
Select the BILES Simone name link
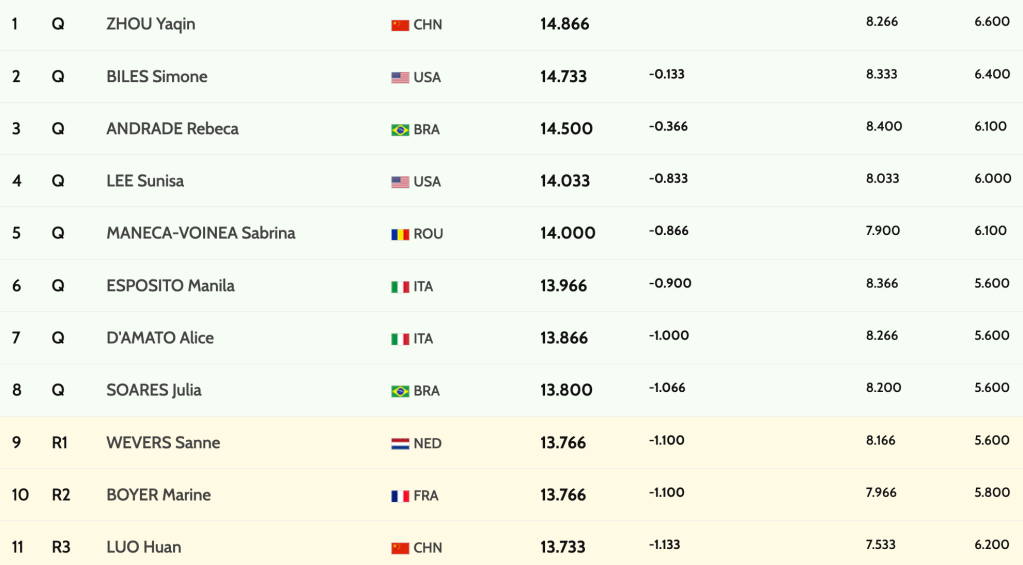click(157, 76)
